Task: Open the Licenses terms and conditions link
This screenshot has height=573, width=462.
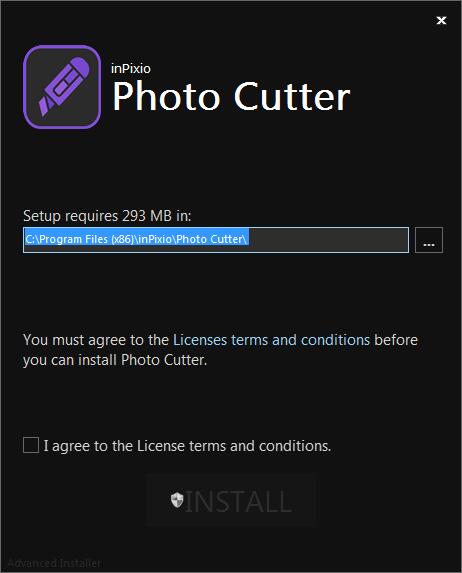Action: tap(271, 340)
